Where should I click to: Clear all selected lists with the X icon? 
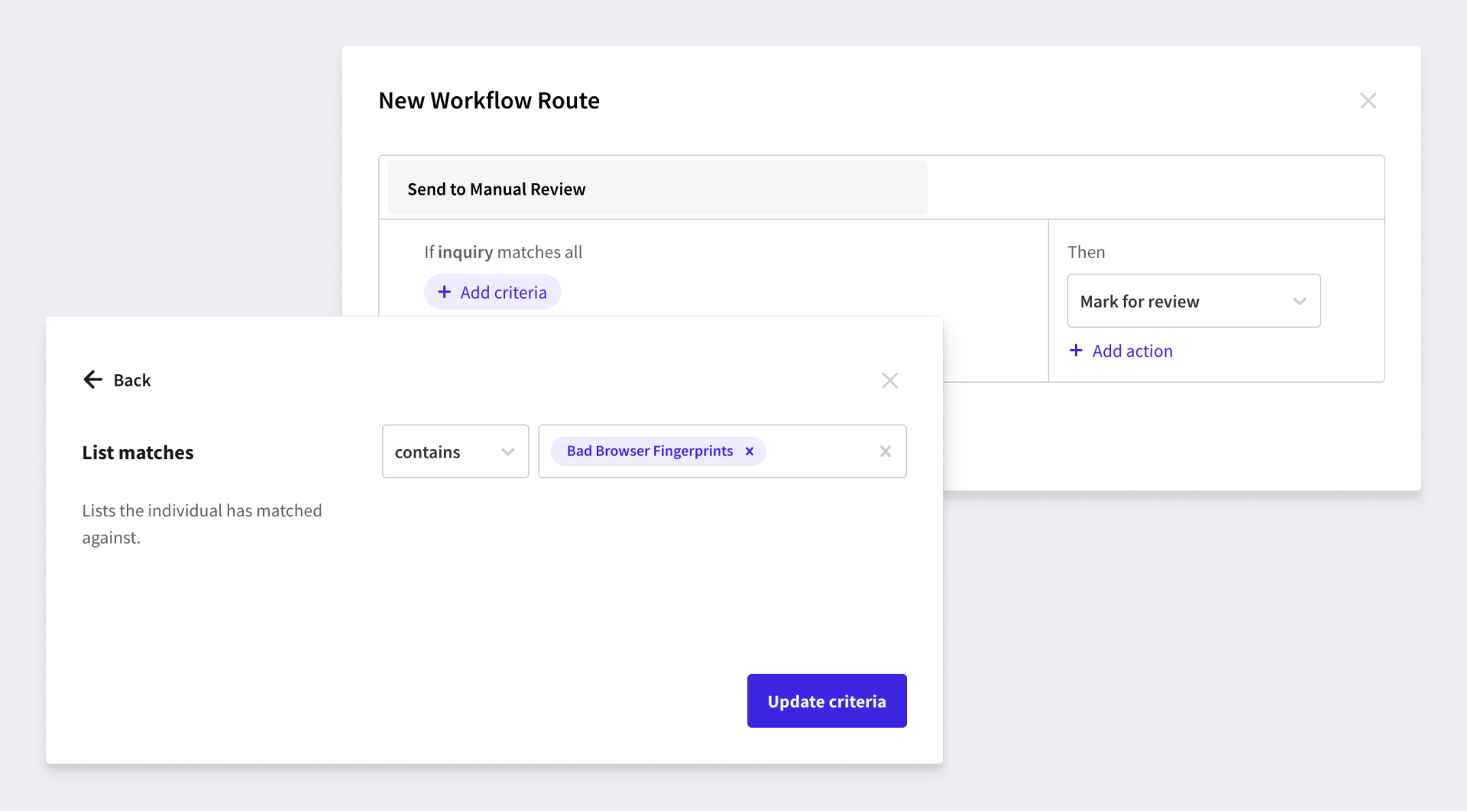click(886, 451)
